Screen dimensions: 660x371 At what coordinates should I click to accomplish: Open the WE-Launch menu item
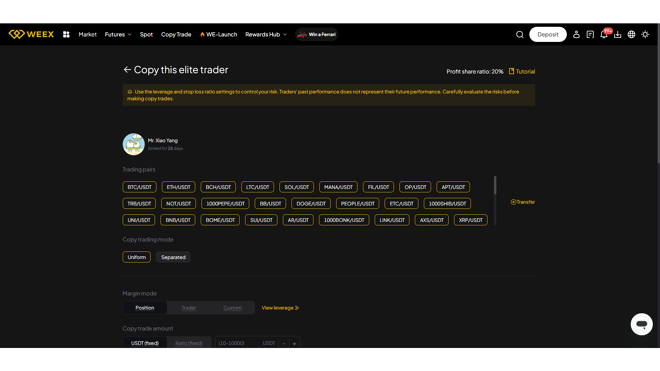(x=218, y=35)
